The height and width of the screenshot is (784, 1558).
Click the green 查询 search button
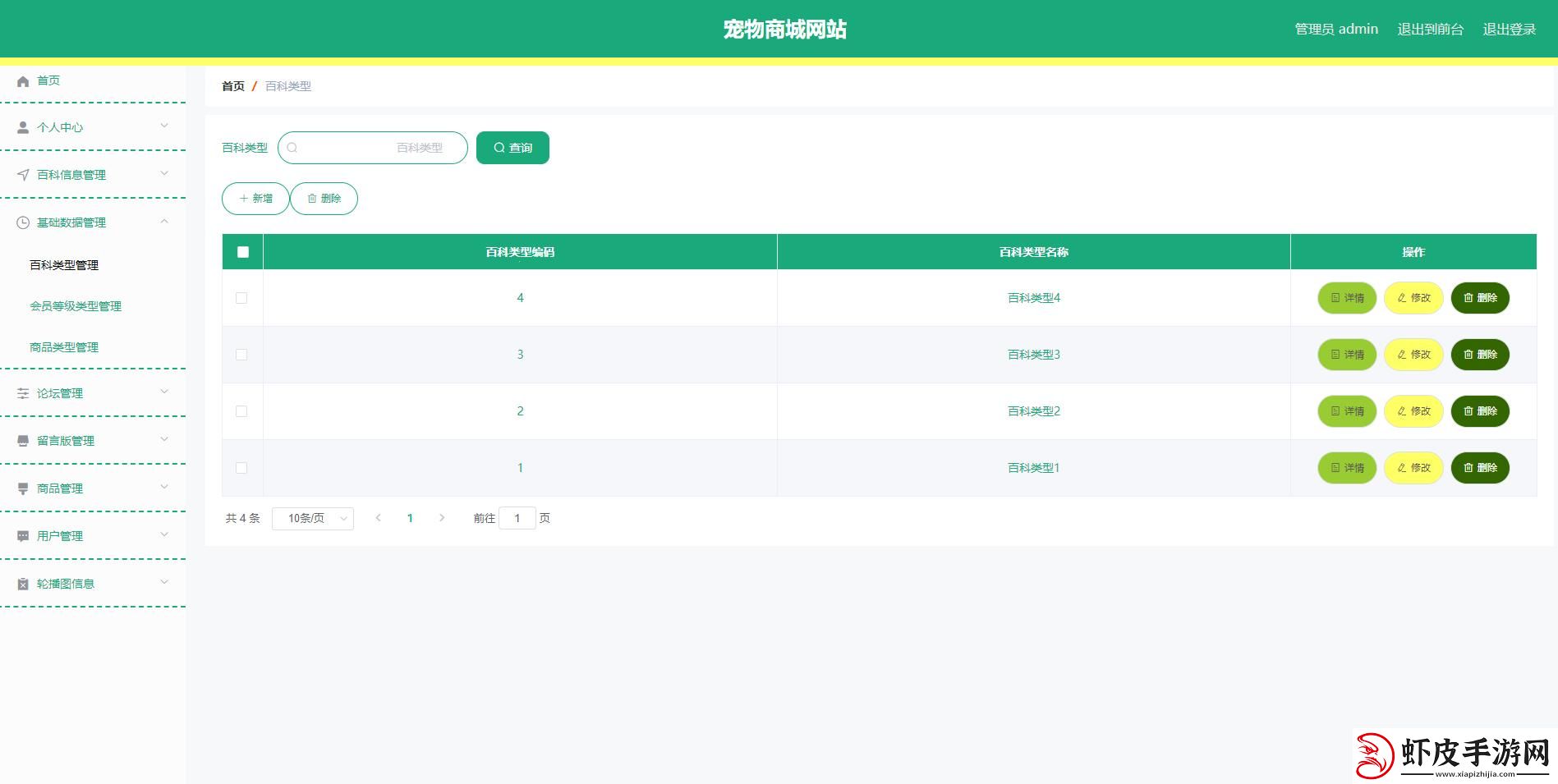pyautogui.click(x=512, y=148)
